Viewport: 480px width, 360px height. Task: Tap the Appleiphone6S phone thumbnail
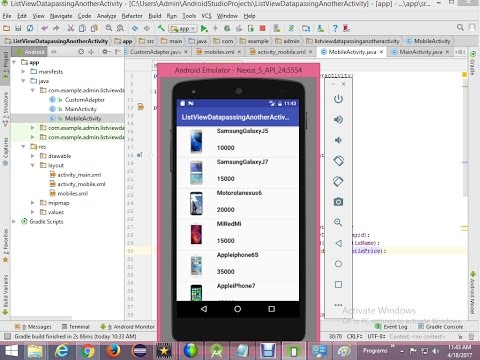tap(196, 266)
